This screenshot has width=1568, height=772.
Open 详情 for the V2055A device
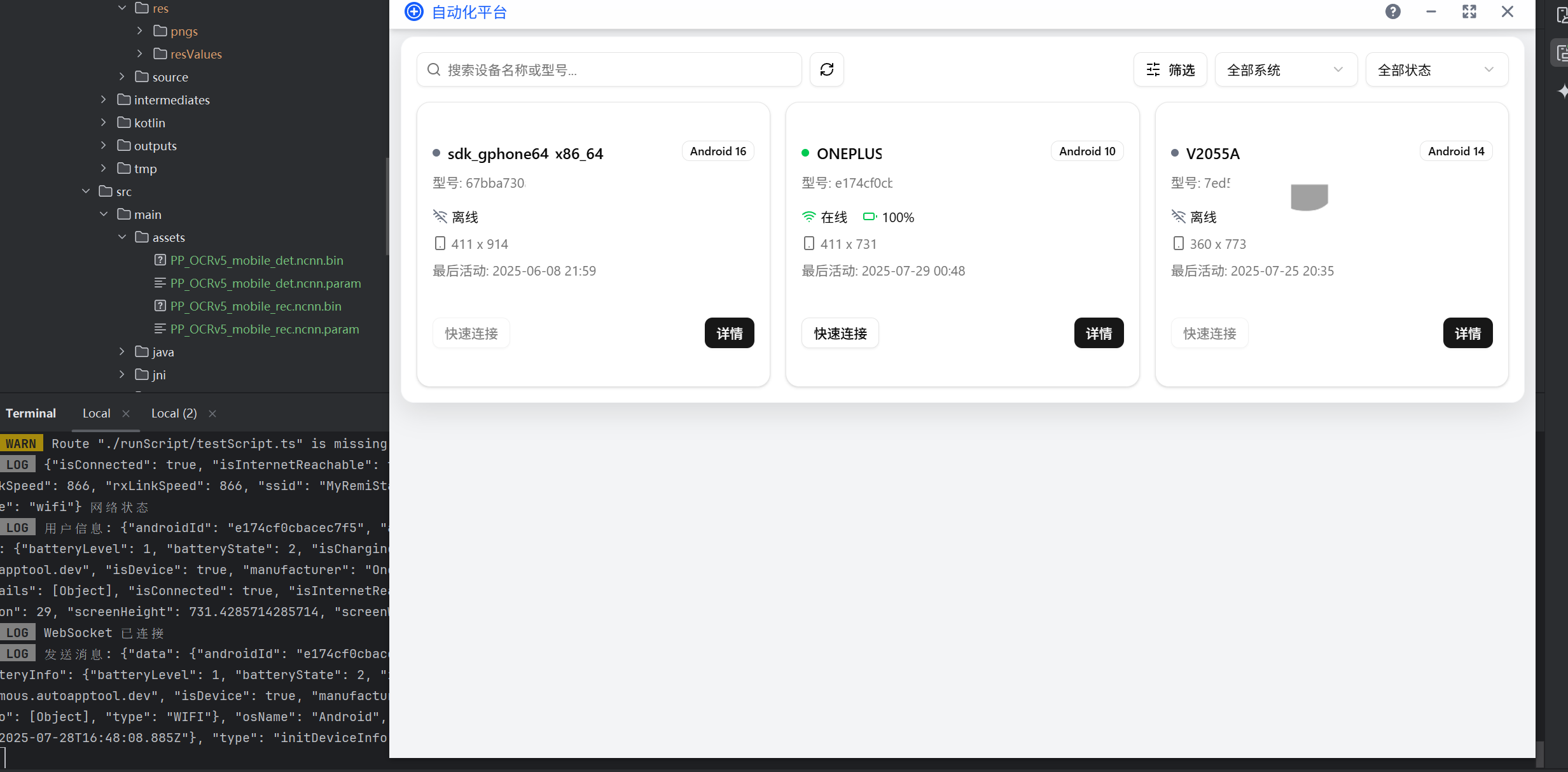1467,333
